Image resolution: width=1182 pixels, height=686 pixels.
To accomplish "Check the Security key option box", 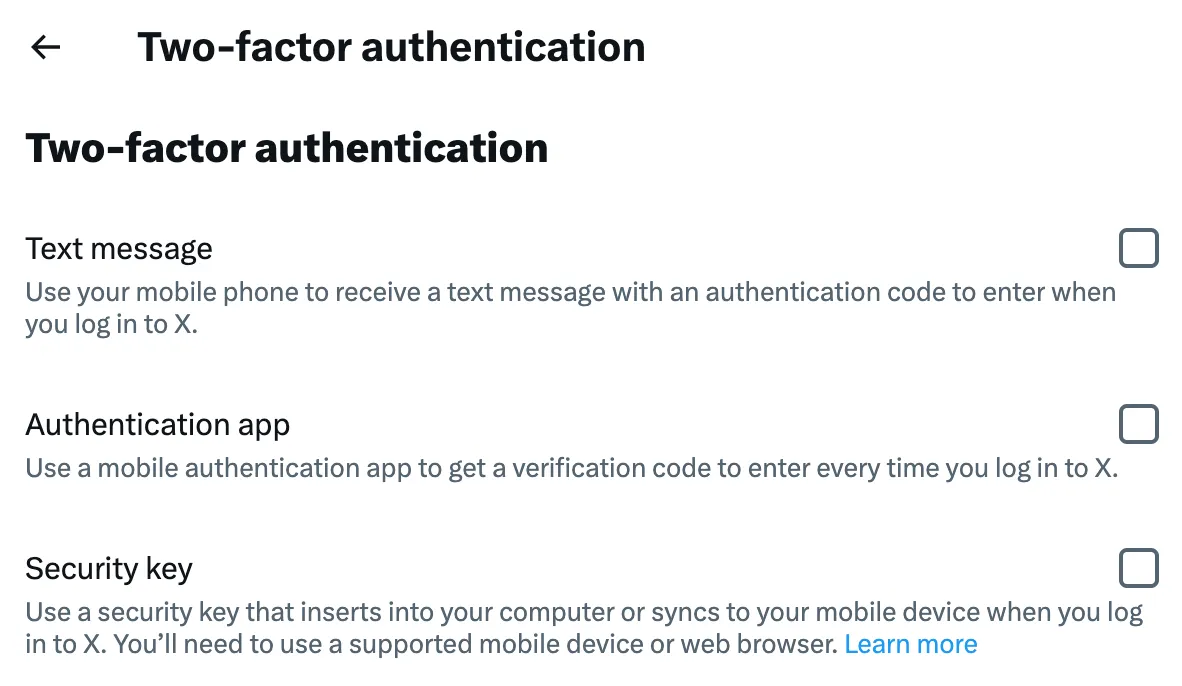I will (x=1138, y=568).
